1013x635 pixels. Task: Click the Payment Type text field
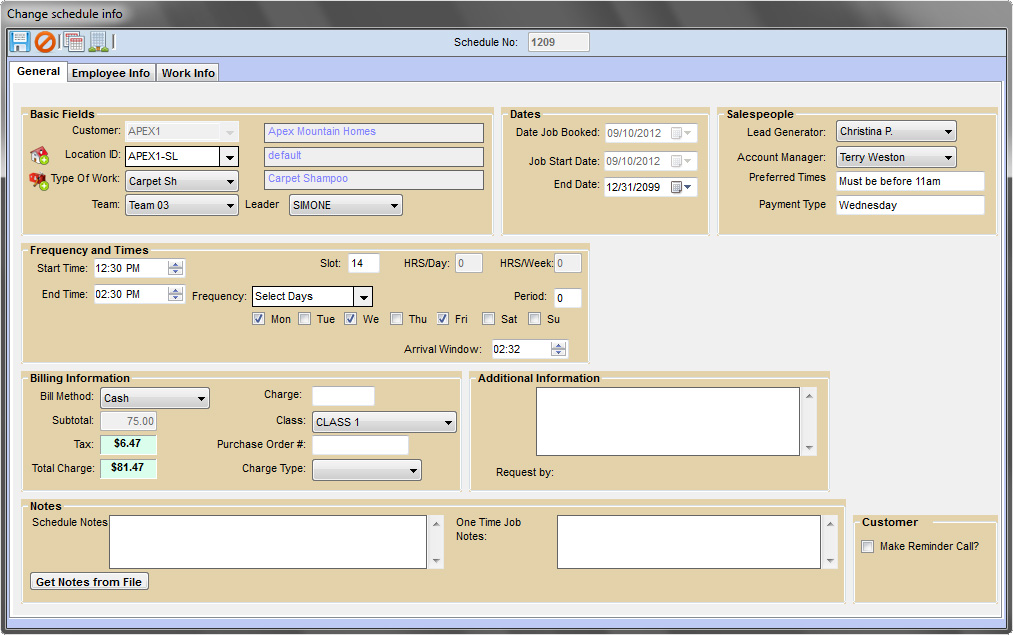(910, 205)
